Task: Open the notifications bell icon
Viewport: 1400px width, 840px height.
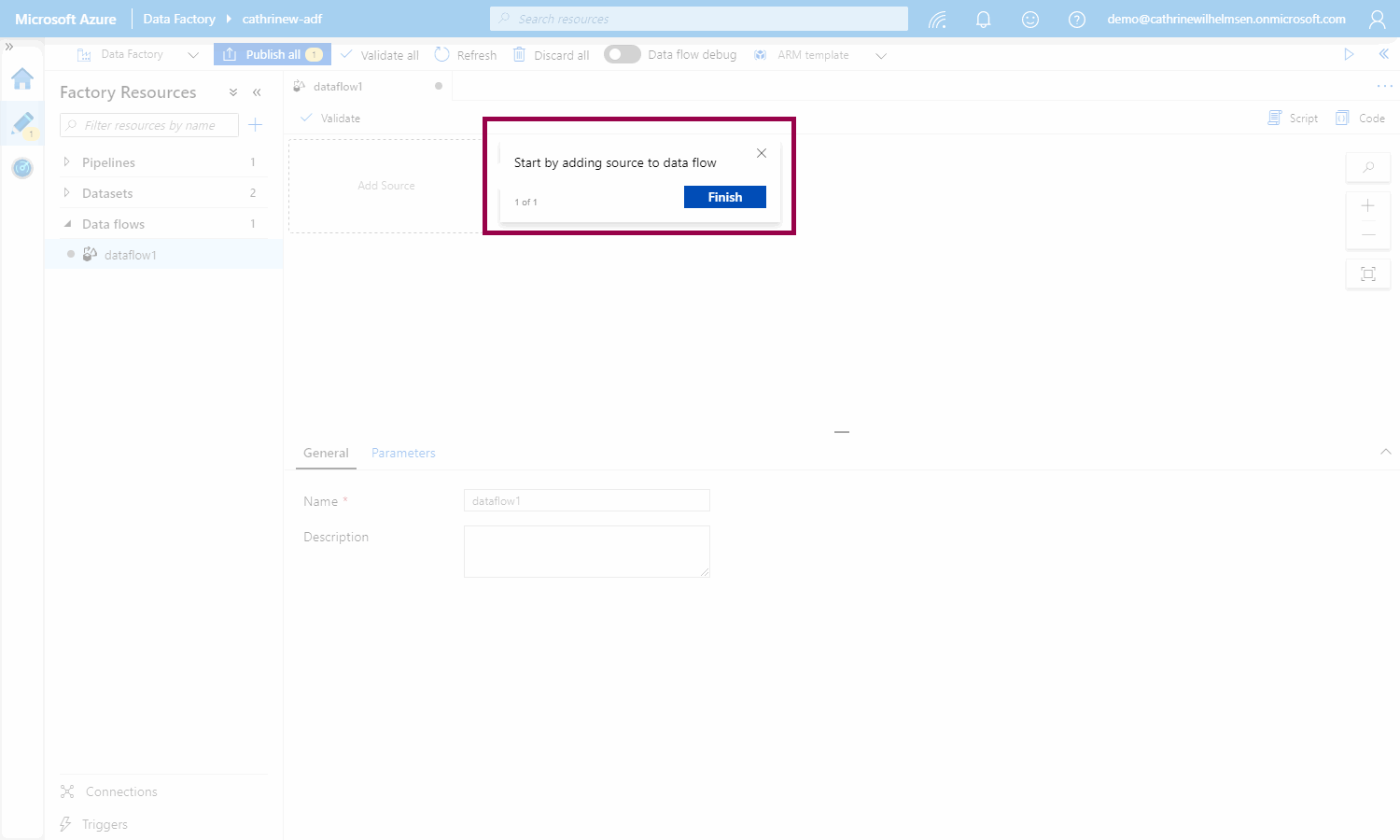Action: coord(983,20)
